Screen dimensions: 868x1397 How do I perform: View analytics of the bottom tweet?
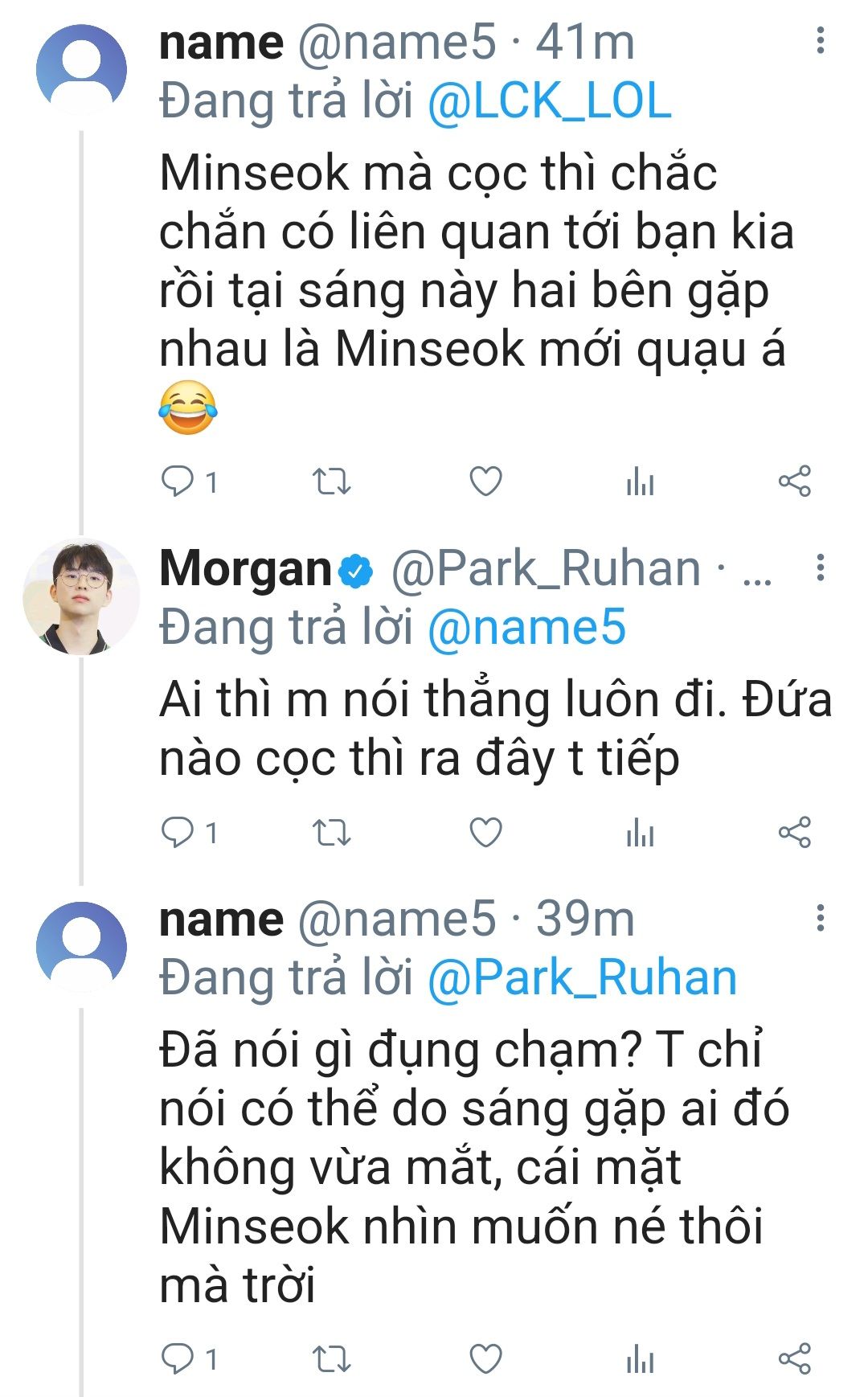click(x=640, y=1359)
